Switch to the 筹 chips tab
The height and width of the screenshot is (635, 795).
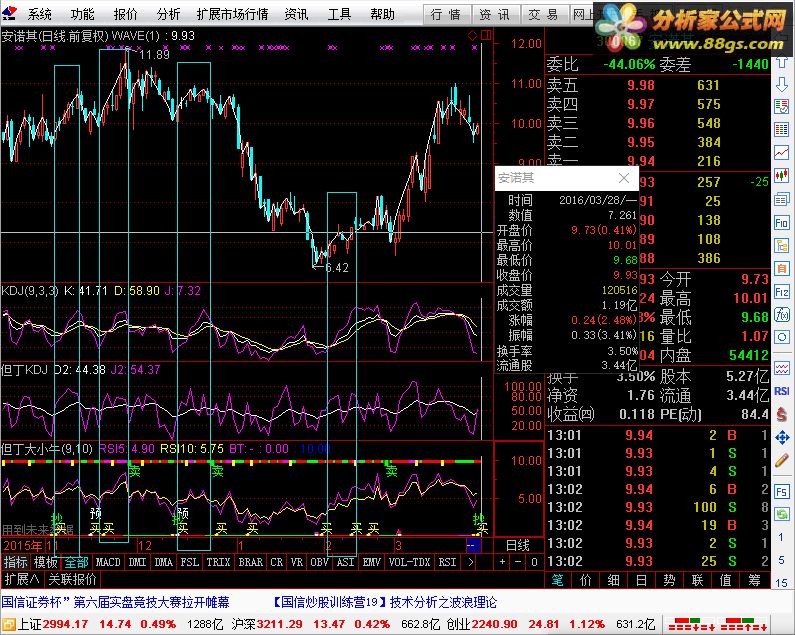click(754, 580)
